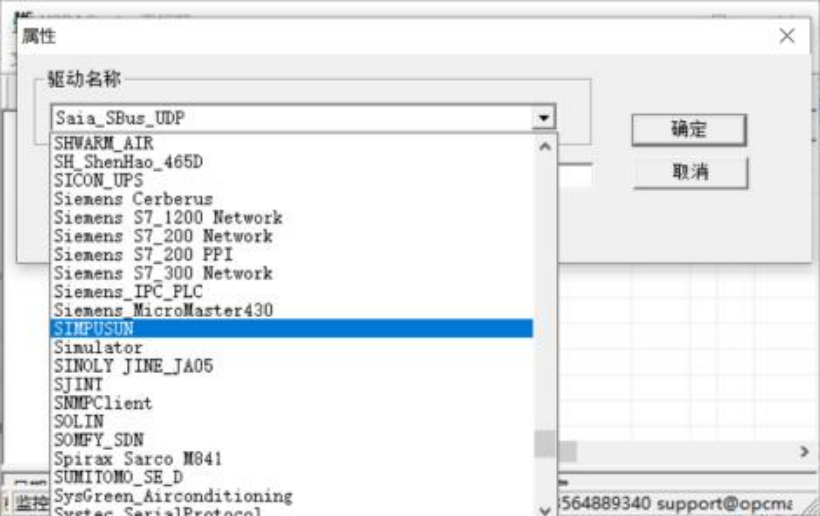Click the 取消 button
820x516 pixels.
point(690,171)
